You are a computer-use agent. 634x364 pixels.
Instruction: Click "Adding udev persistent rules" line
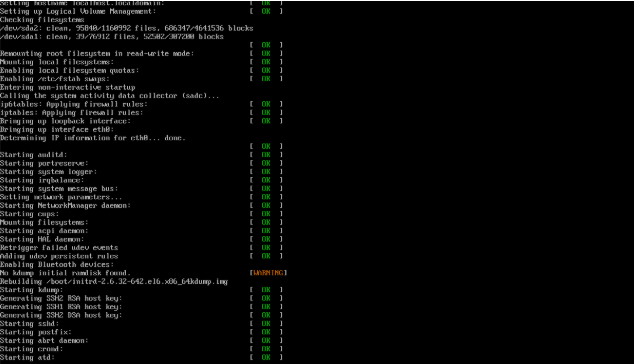pos(59,256)
